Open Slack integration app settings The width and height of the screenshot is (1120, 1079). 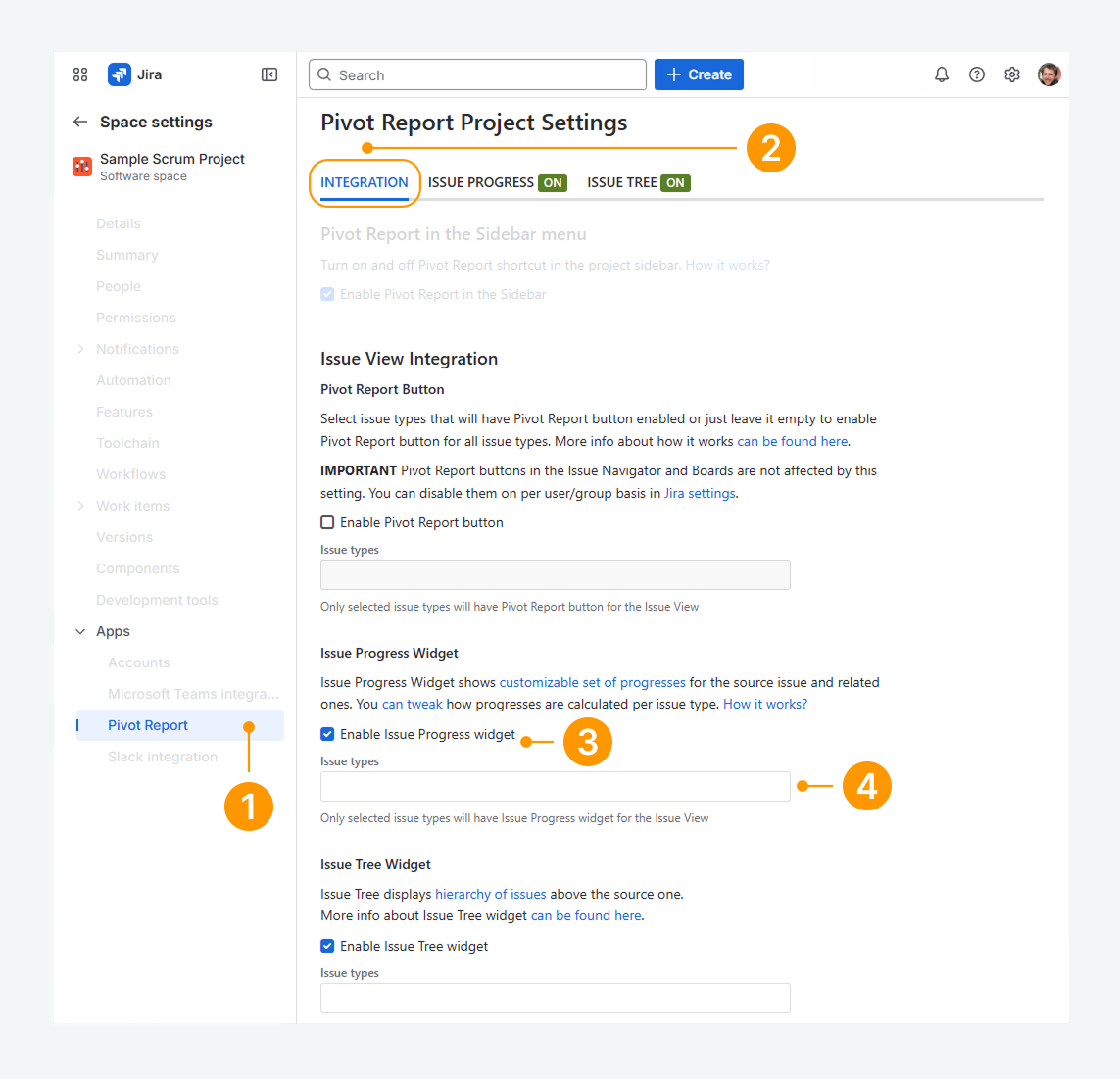click(x=163, y=757)
